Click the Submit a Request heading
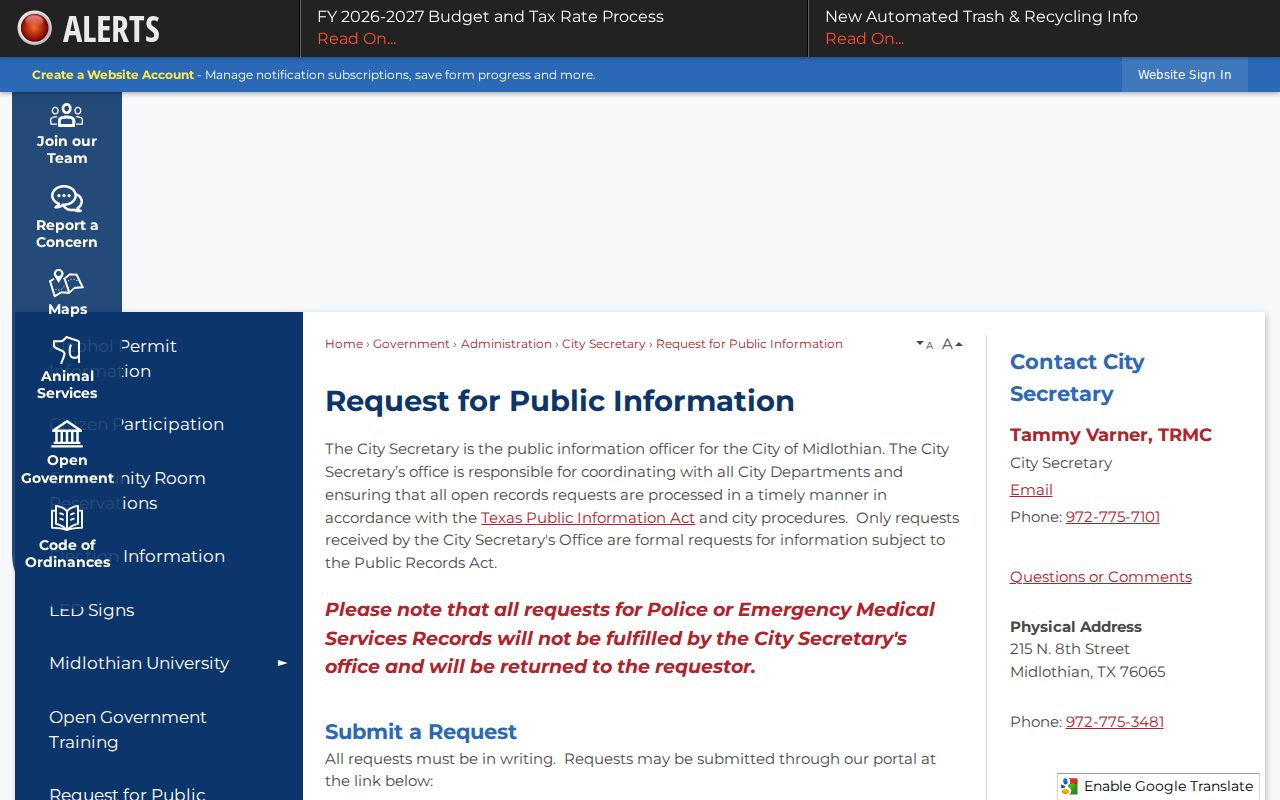This screenshot has height=800, width=1280. point(421,731)
